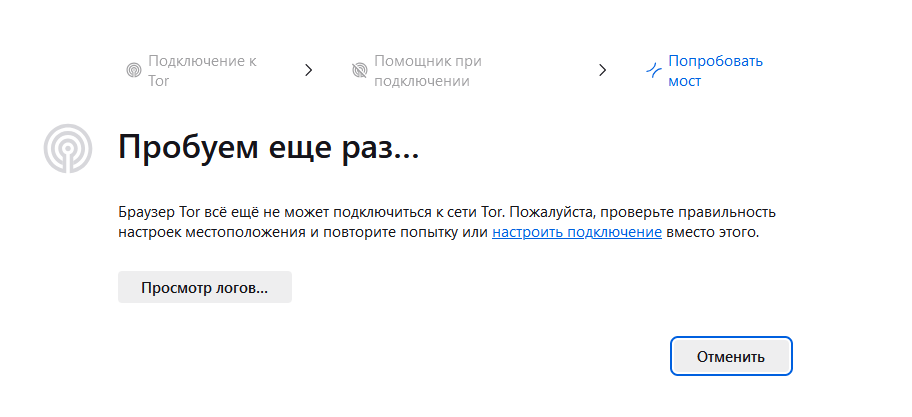
Task: Click the crossed-out onion icon beside 'Помощник при подключении'
Action: [x=359, y=71]
